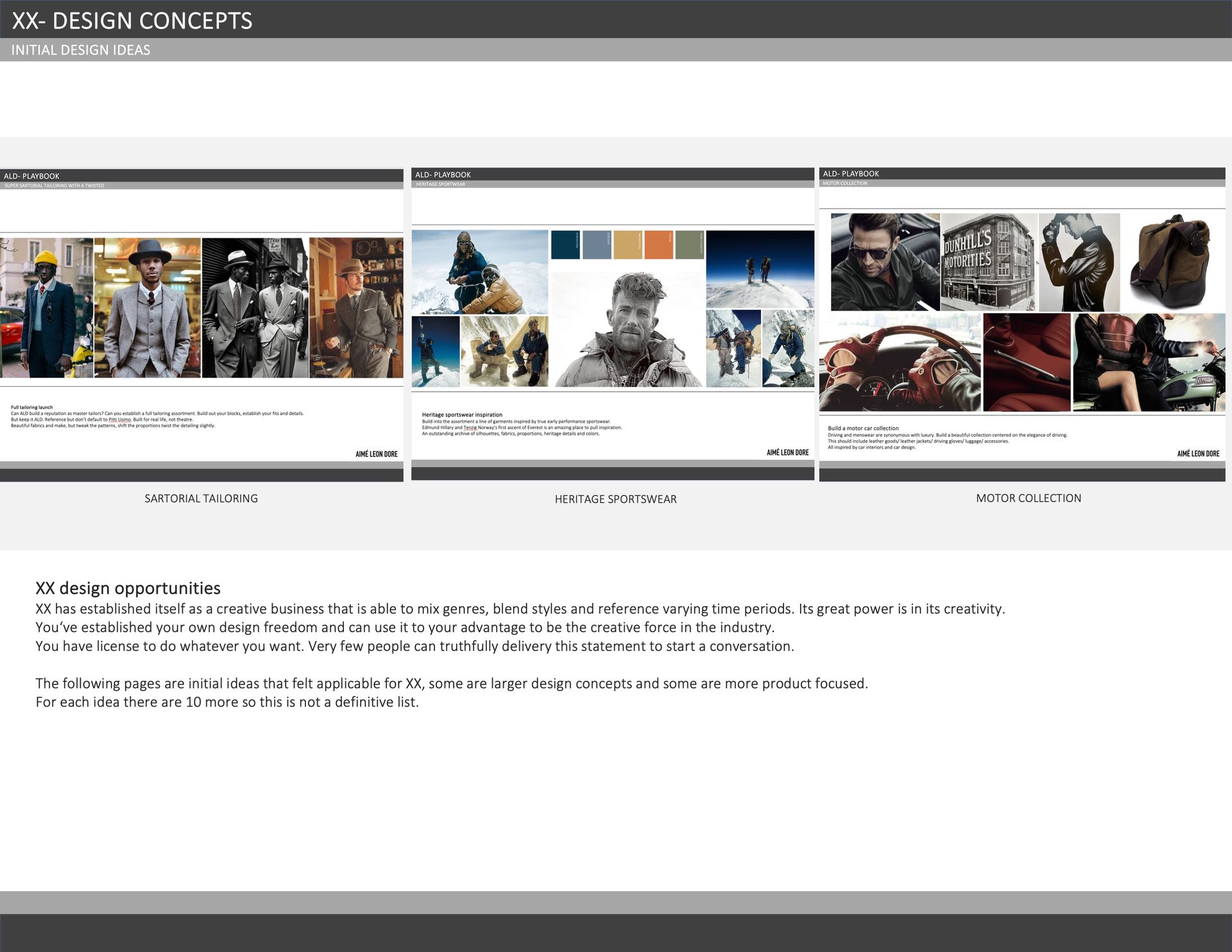Click the XX design opportunities heading
This screenshot has width=1232, height=952.
[128, 588]
